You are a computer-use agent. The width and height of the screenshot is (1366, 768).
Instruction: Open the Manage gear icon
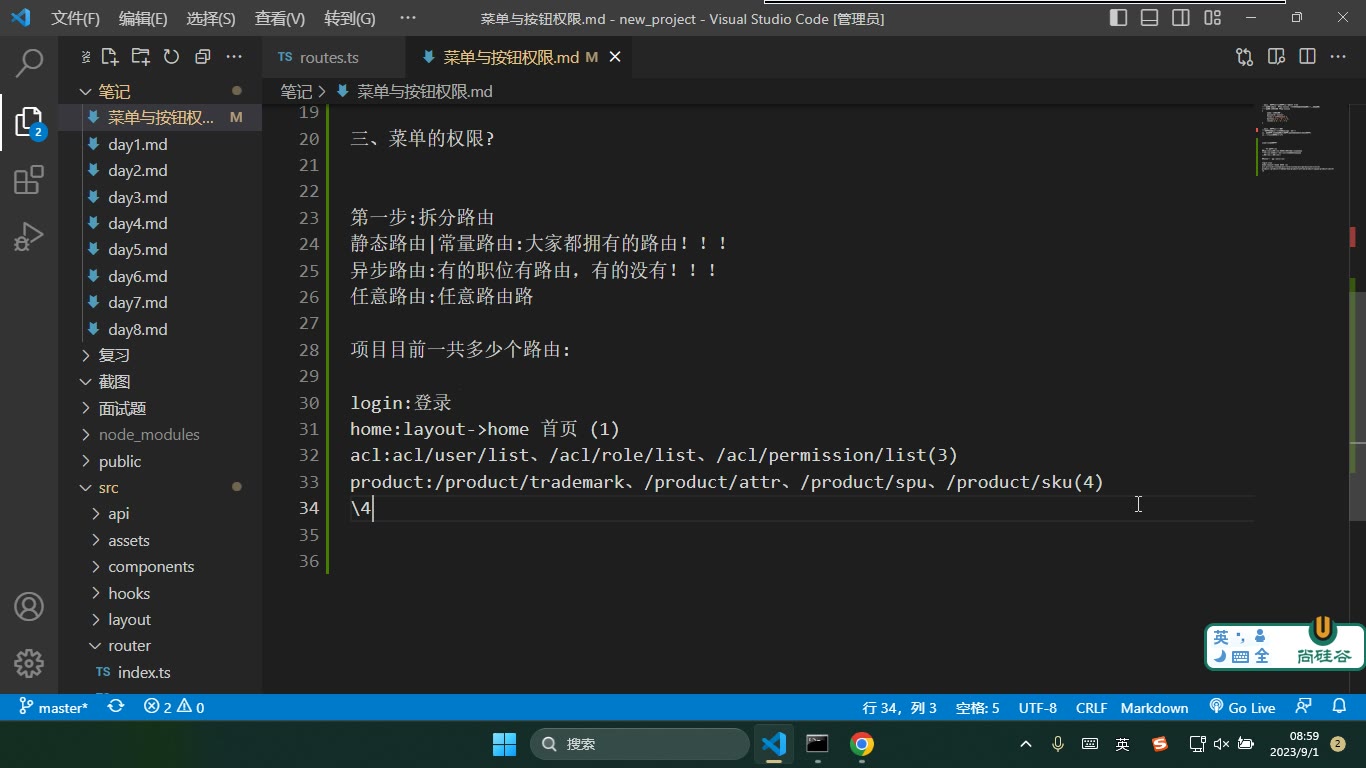coord(29,663)
